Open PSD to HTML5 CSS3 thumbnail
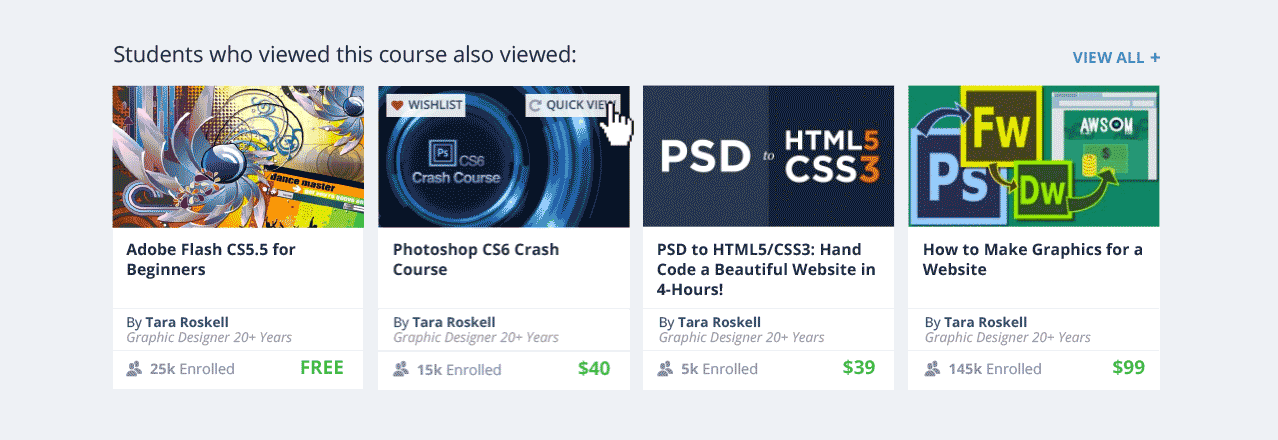The width and height of the screenshot is (1278, 440). (x=768, y=156)
